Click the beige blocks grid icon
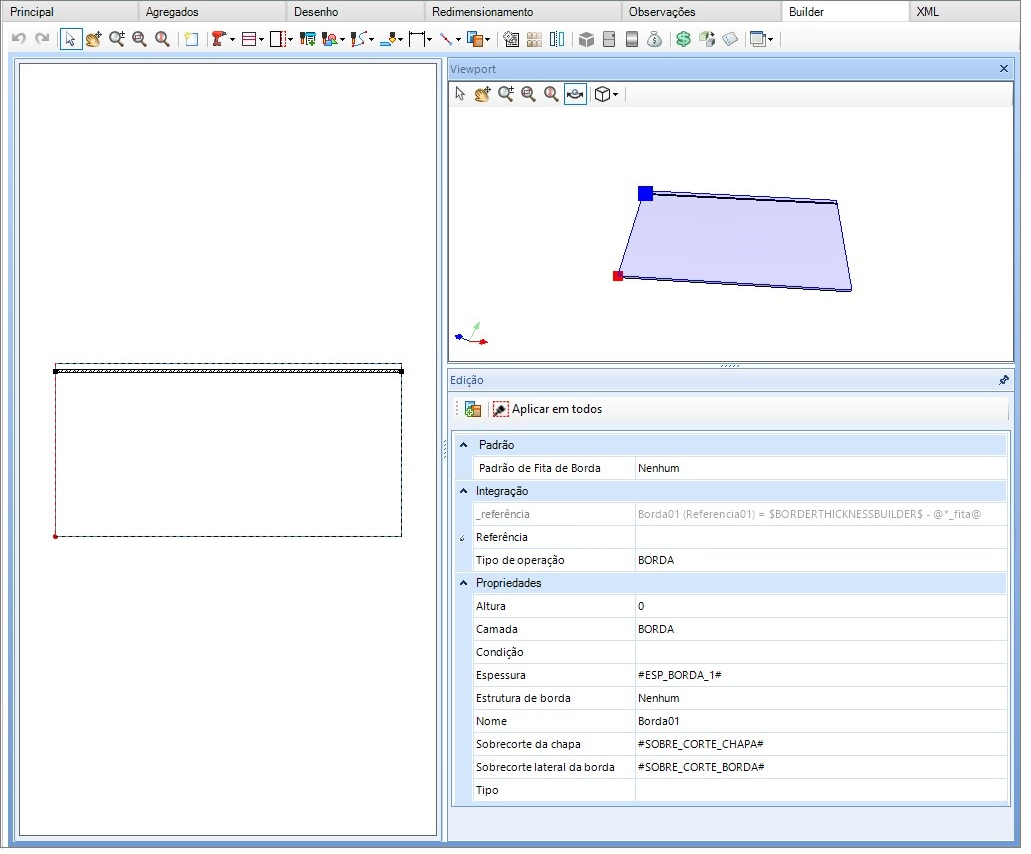This screenshot has width=1031, height=854. (535, 39)
